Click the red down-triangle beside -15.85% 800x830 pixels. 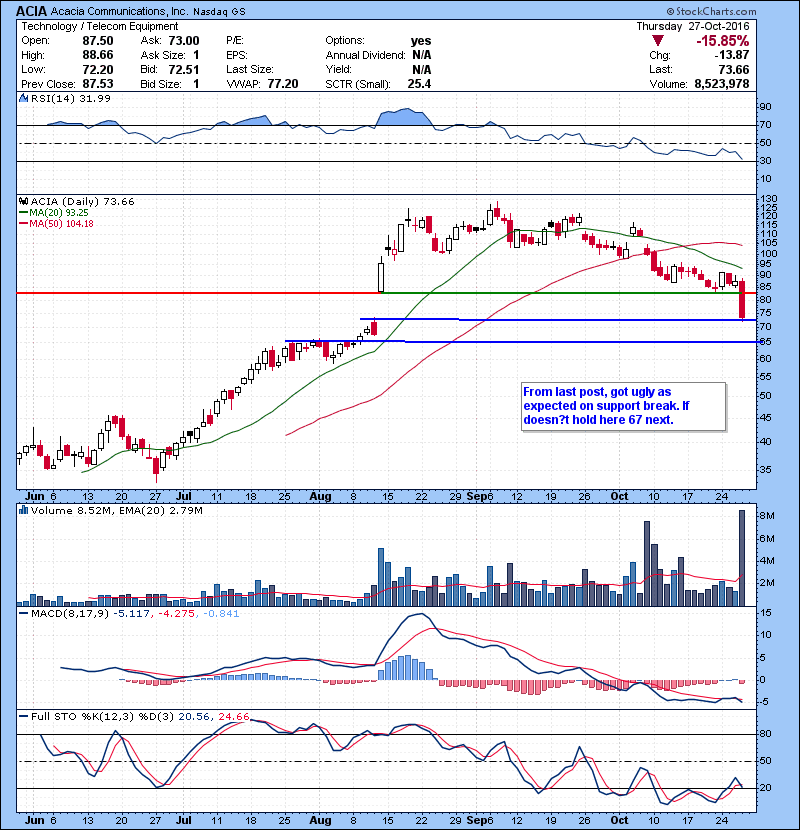coord(658,41)
